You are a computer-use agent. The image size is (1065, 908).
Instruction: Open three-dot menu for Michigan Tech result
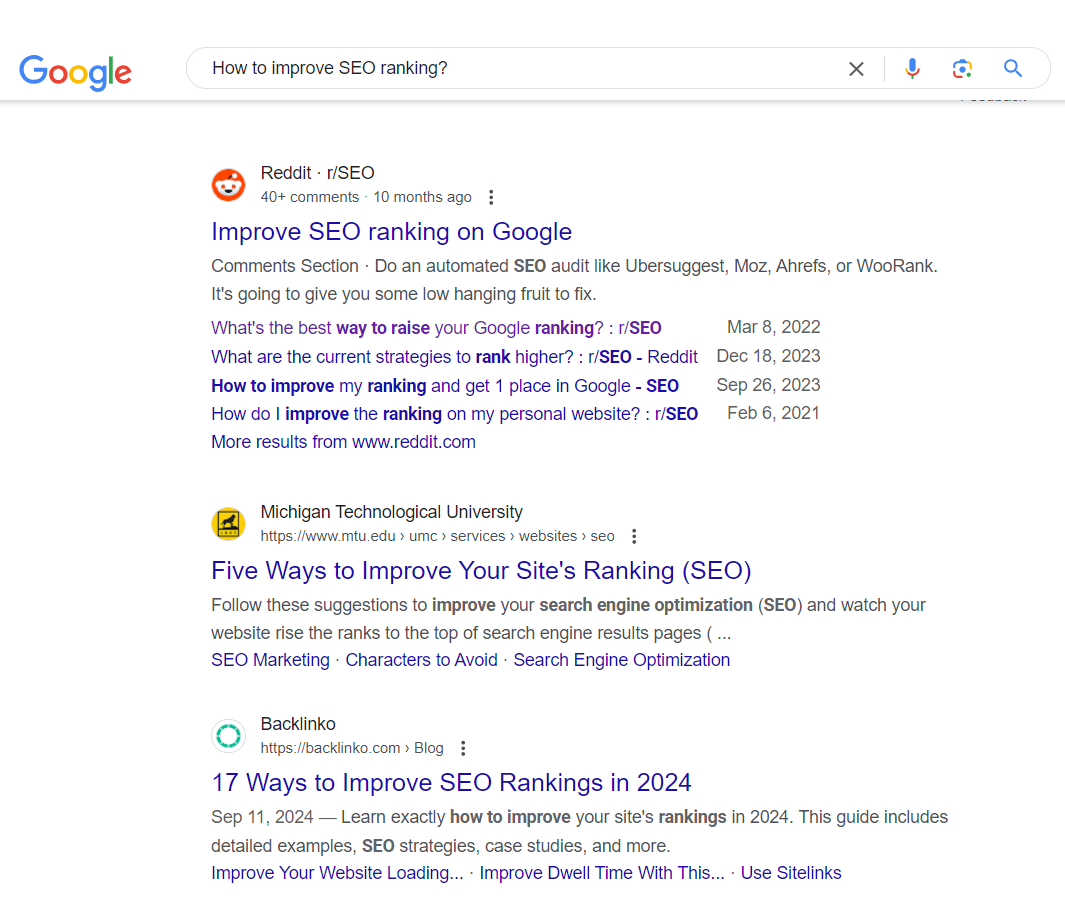pos(634,537)
